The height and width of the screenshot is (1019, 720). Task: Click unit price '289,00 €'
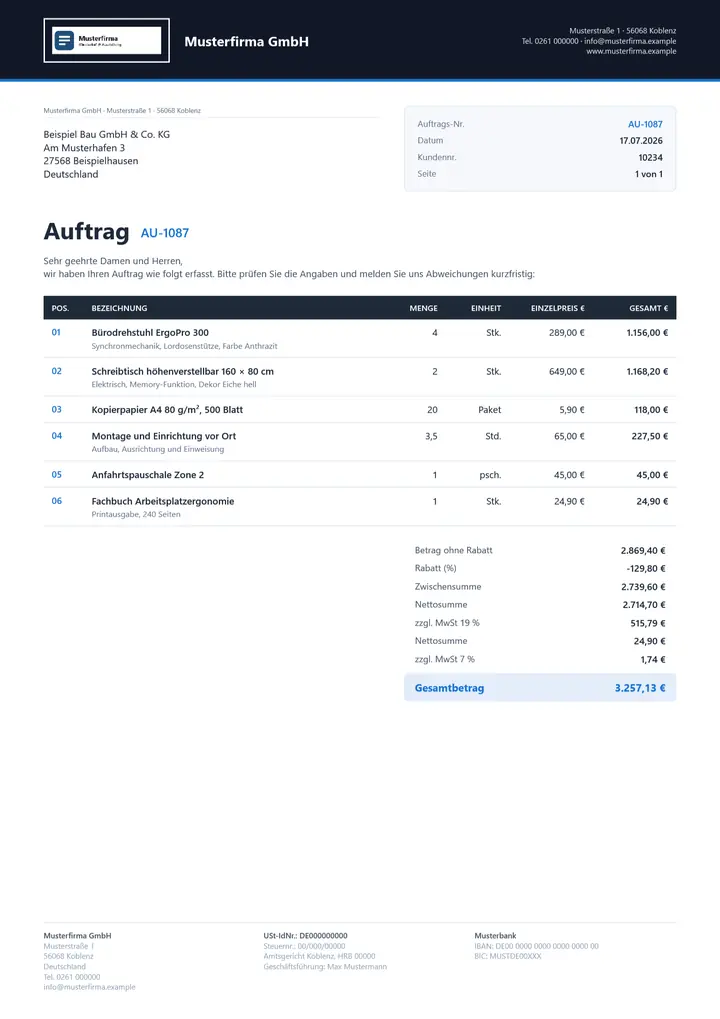coord(567,333)
